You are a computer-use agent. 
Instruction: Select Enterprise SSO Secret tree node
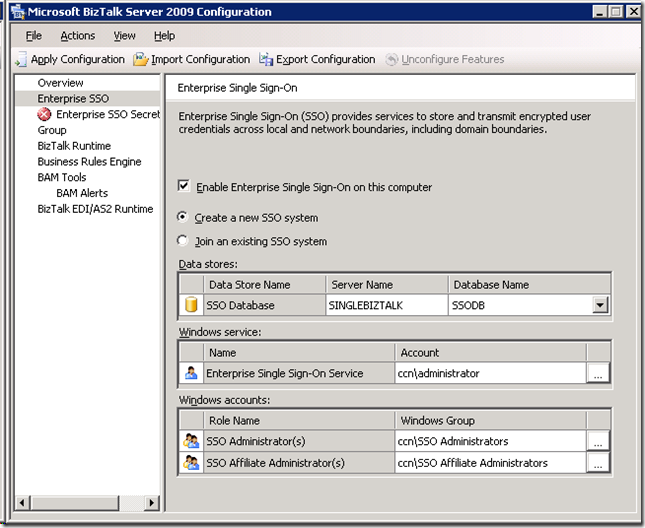pyautogui.click(x=108, y=114)
